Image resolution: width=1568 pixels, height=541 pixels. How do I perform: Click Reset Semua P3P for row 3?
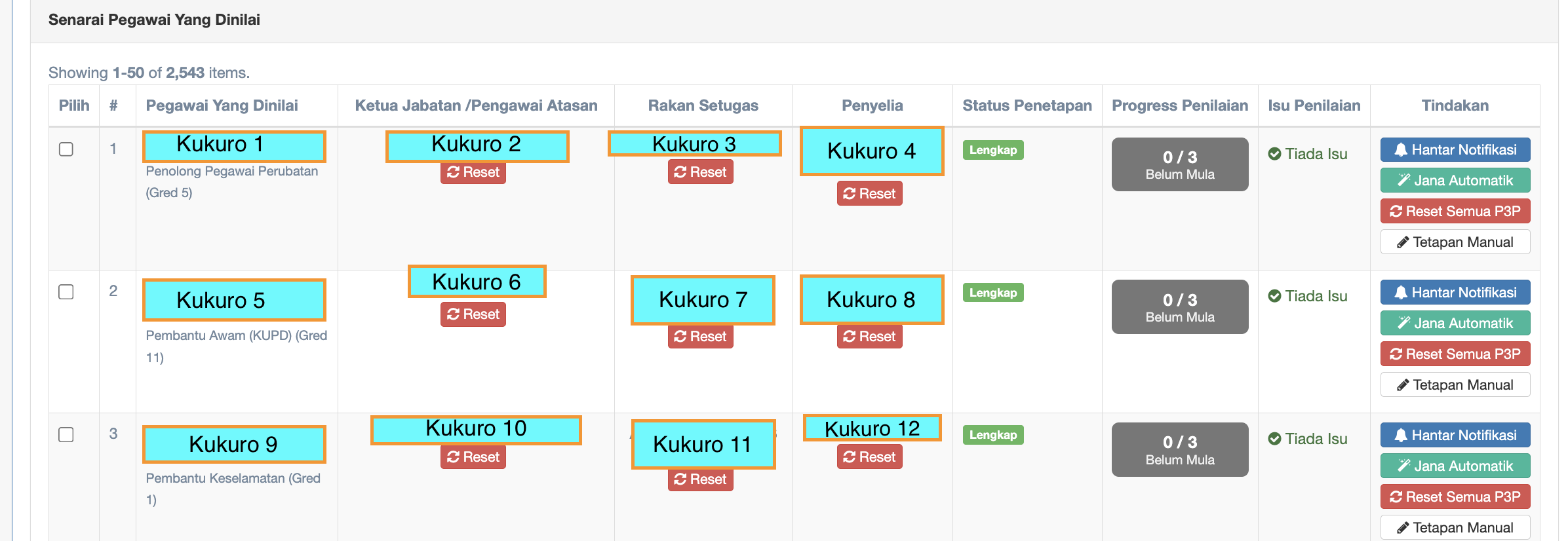coord(1455,497)
